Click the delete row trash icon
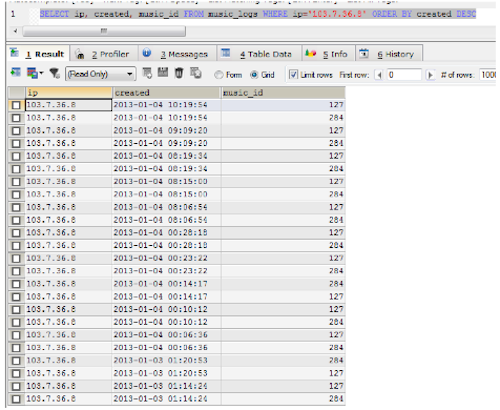 click(179, 73)
